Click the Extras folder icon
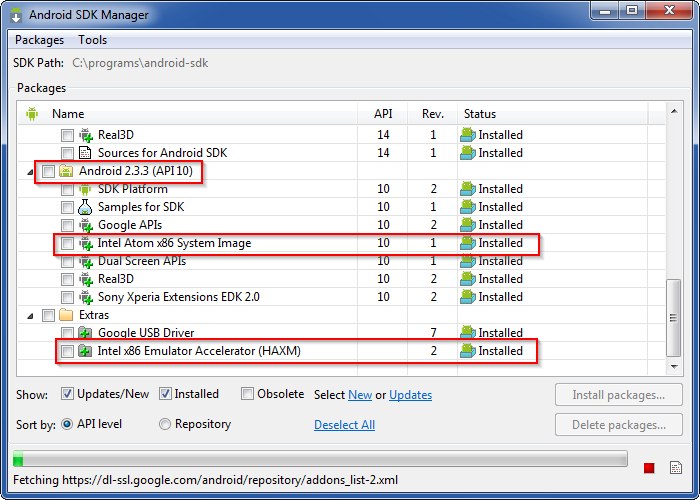This screenshot has width=700, height=500. coord(66,315)
